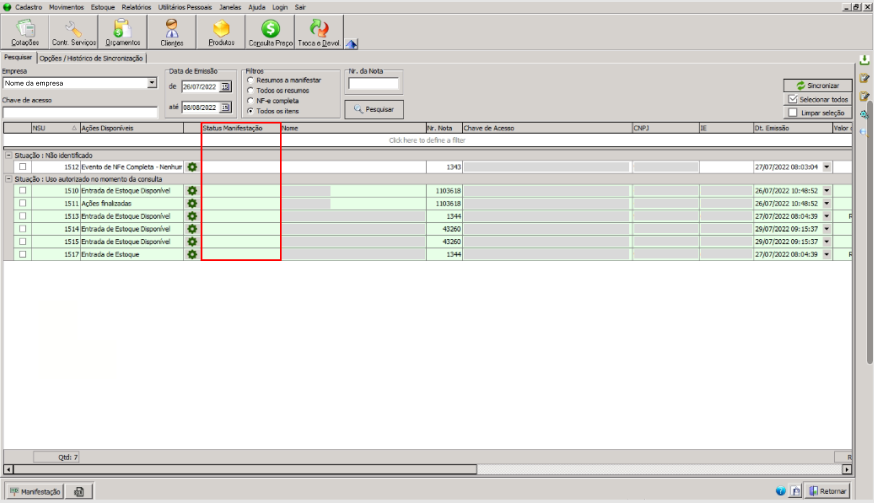
Task: Collapse the 'Situação: Não identificado' group
Action: (8, 156)
